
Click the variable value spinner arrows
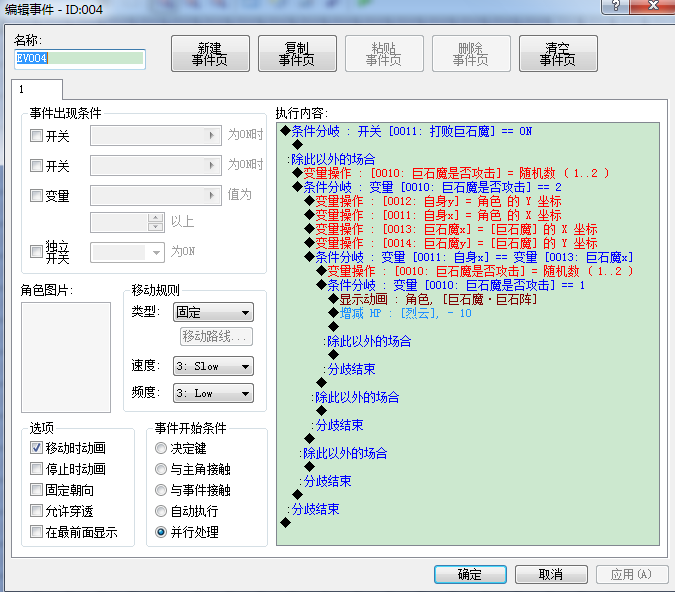[x=155, y=222]
